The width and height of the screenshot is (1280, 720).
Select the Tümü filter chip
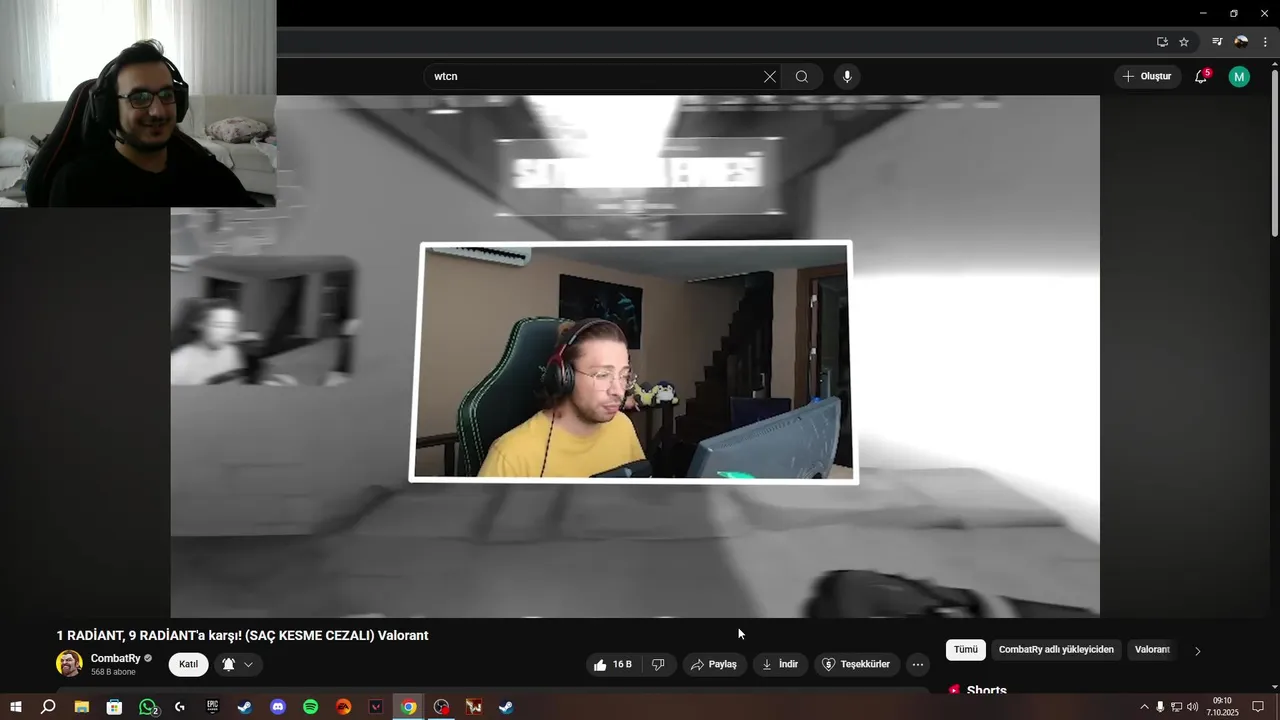pyautogui.click(x=966, y=650)
